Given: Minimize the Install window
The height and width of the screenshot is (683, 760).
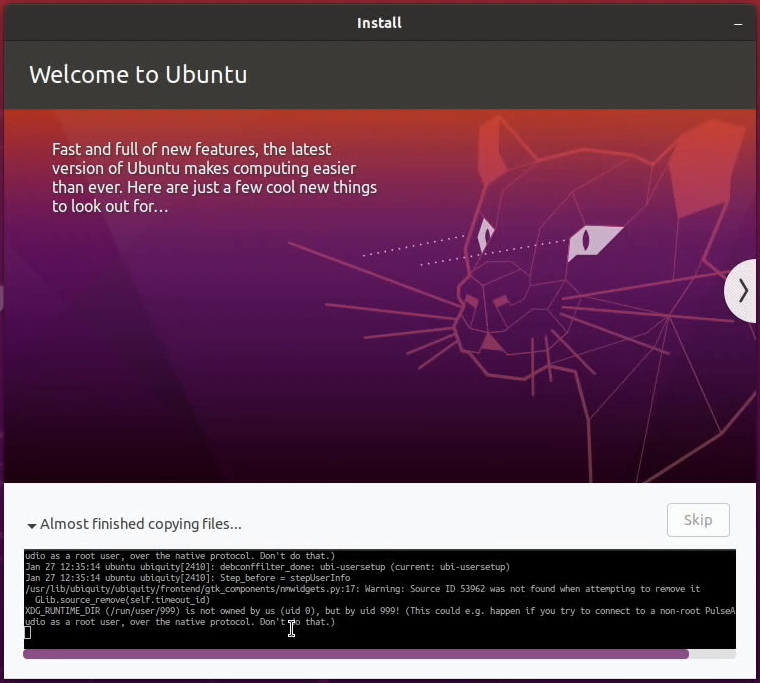Looking at the screenshot, I should [738, 24].
